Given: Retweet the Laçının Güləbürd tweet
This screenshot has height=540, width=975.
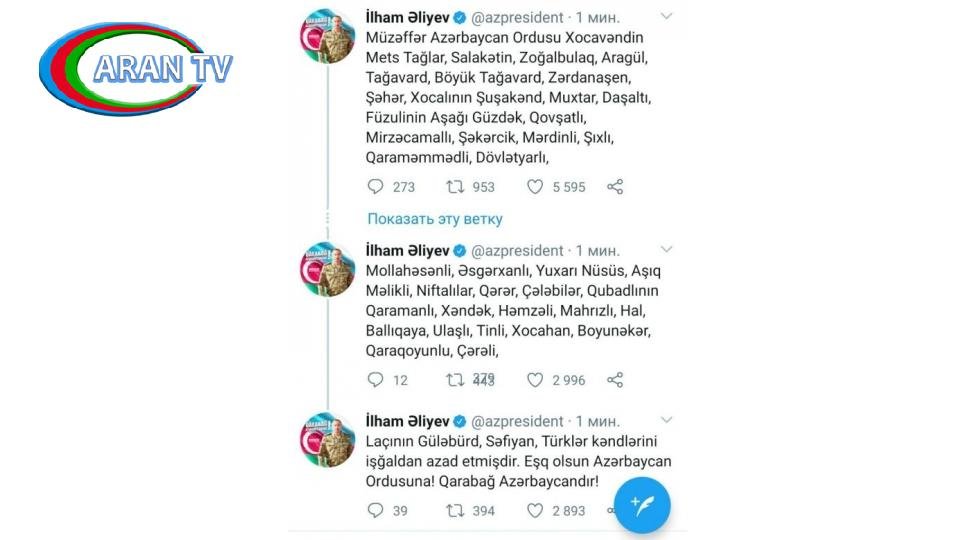Looking at the screenshot, I should (454, 510).
